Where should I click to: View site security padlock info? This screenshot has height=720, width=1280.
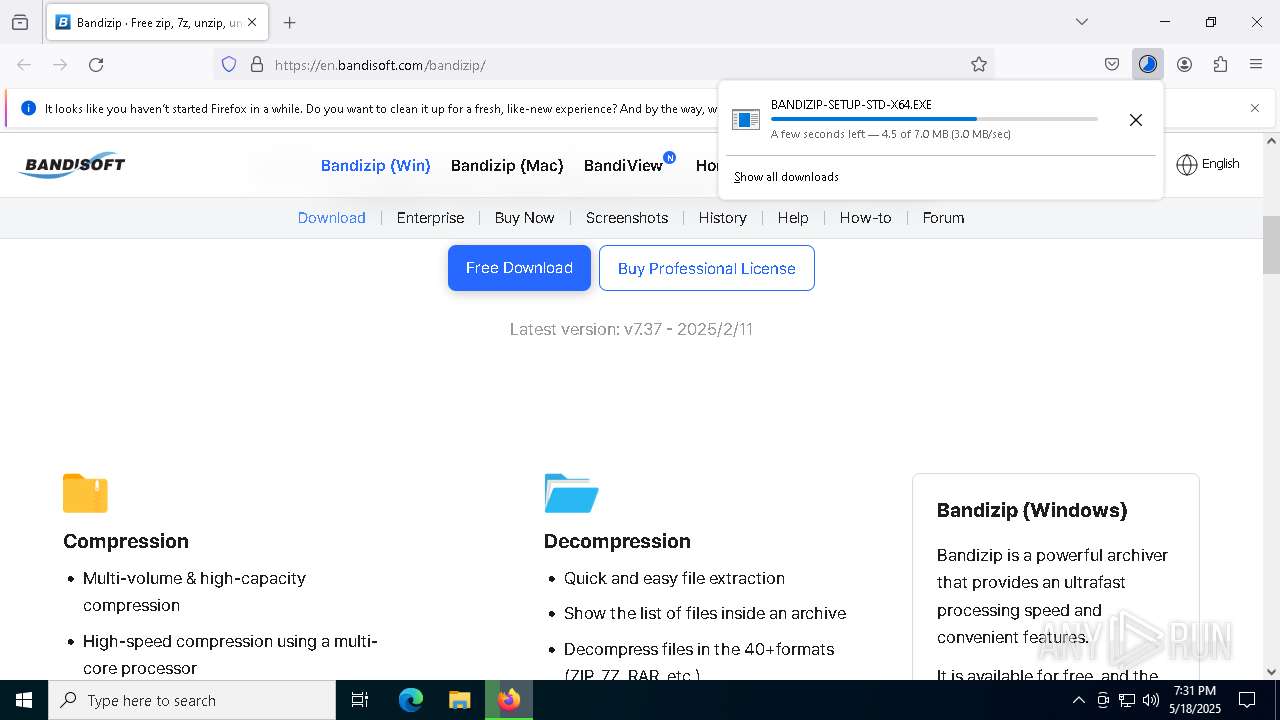pyautogui.click(x=257, y=65)
